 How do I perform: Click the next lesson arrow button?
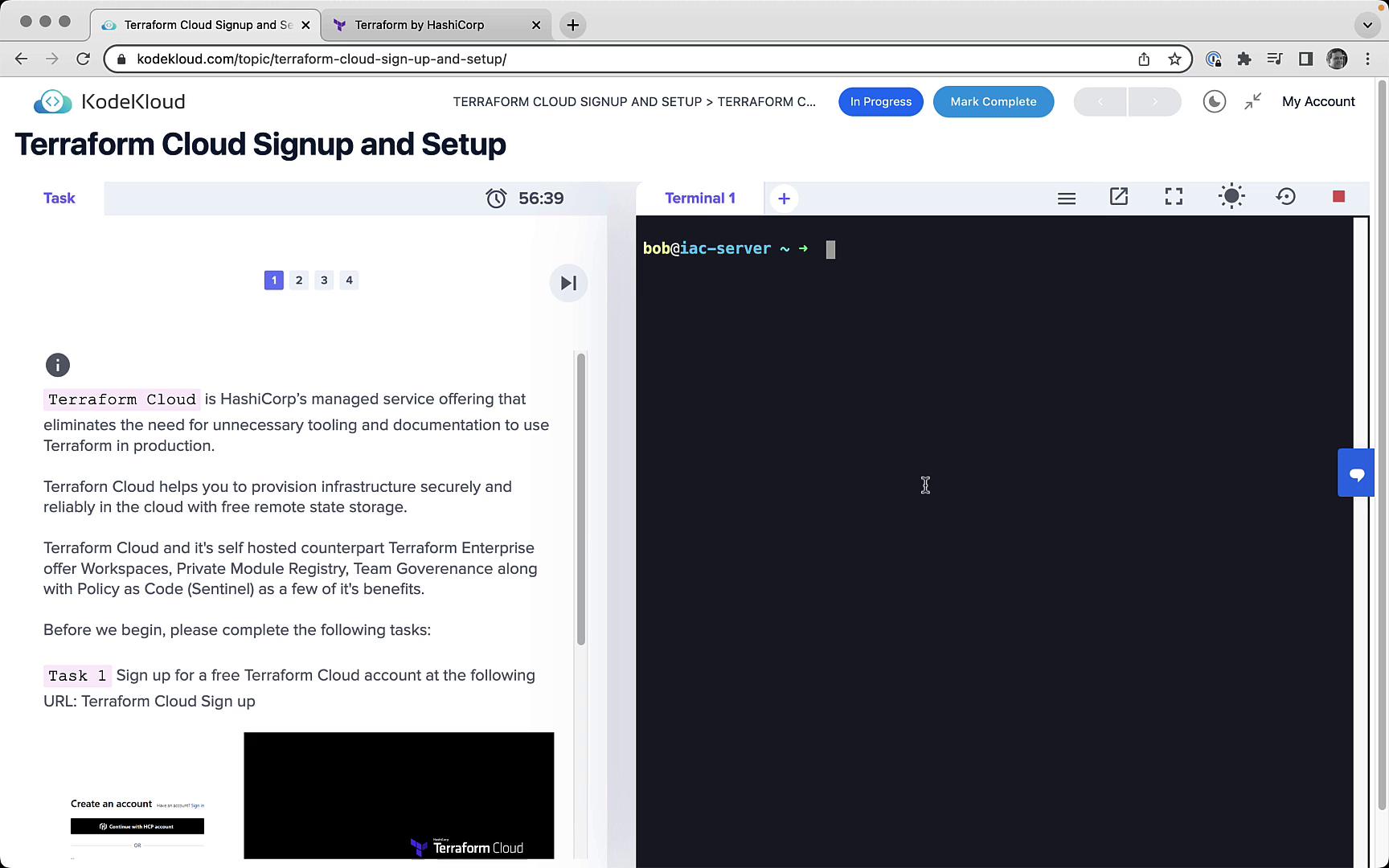point(1155,102)
